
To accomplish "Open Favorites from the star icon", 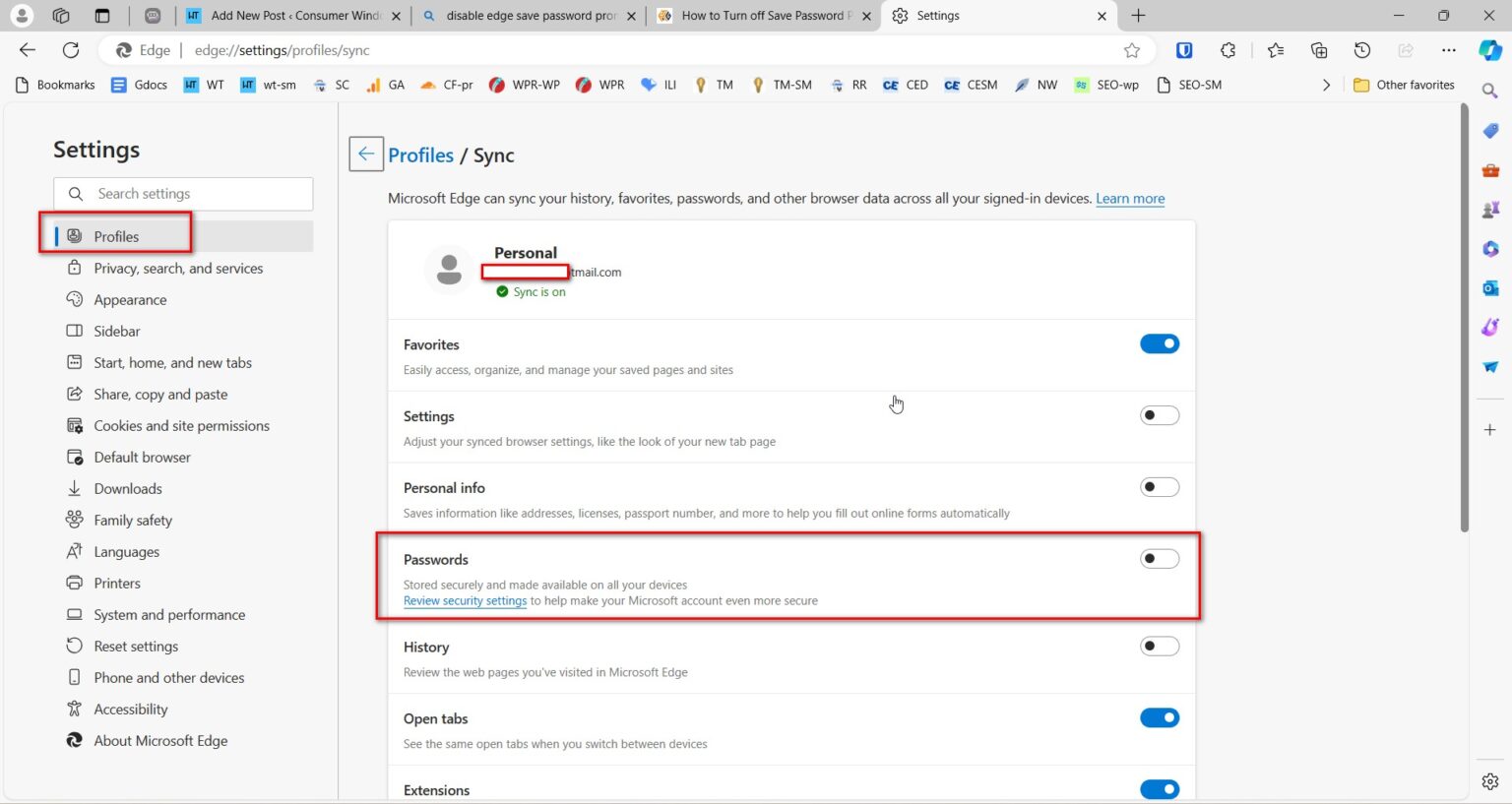I will (1275, 50).
